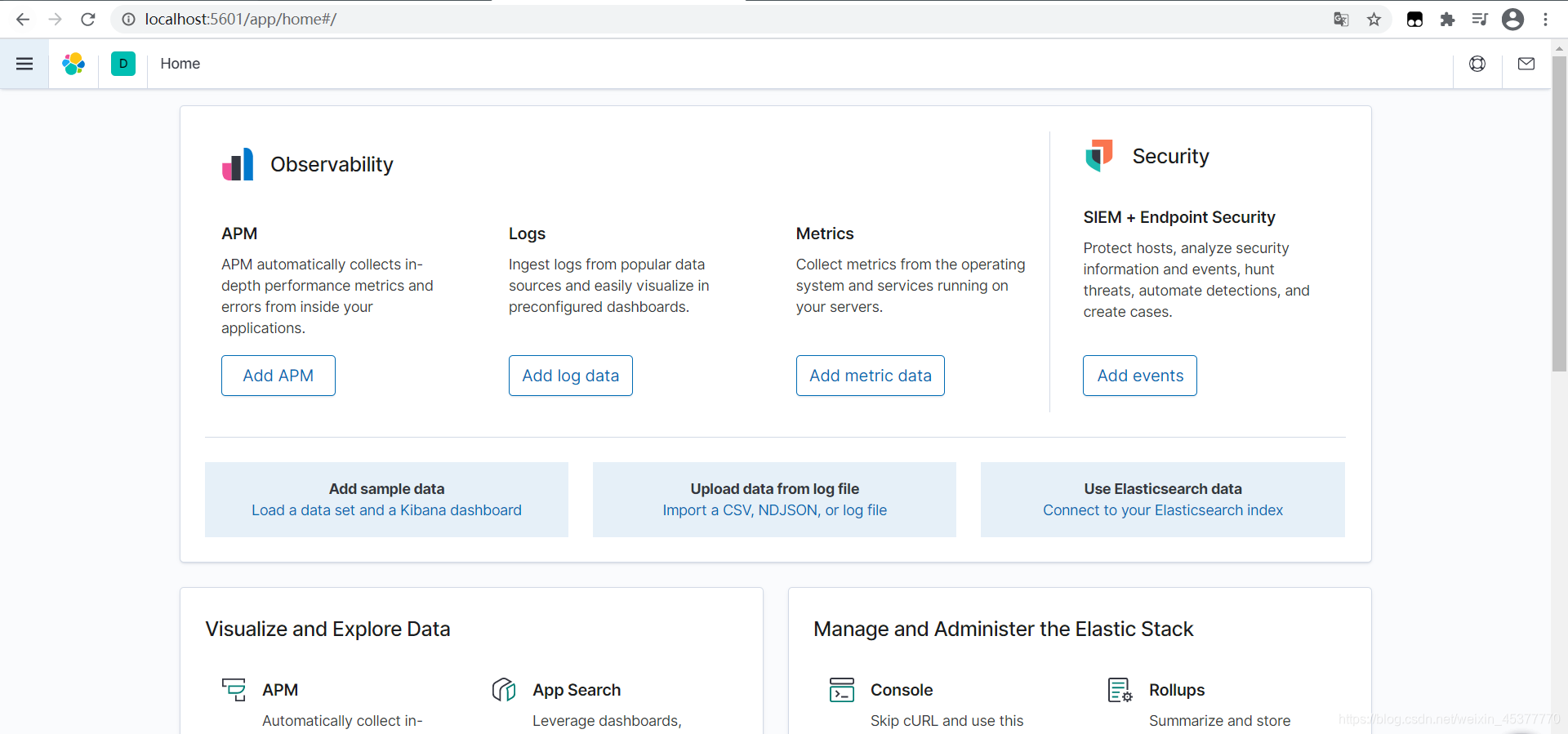Click the page vertical scrollbar
This screenshot has width=1568, height=734.
pos(1559,212)
